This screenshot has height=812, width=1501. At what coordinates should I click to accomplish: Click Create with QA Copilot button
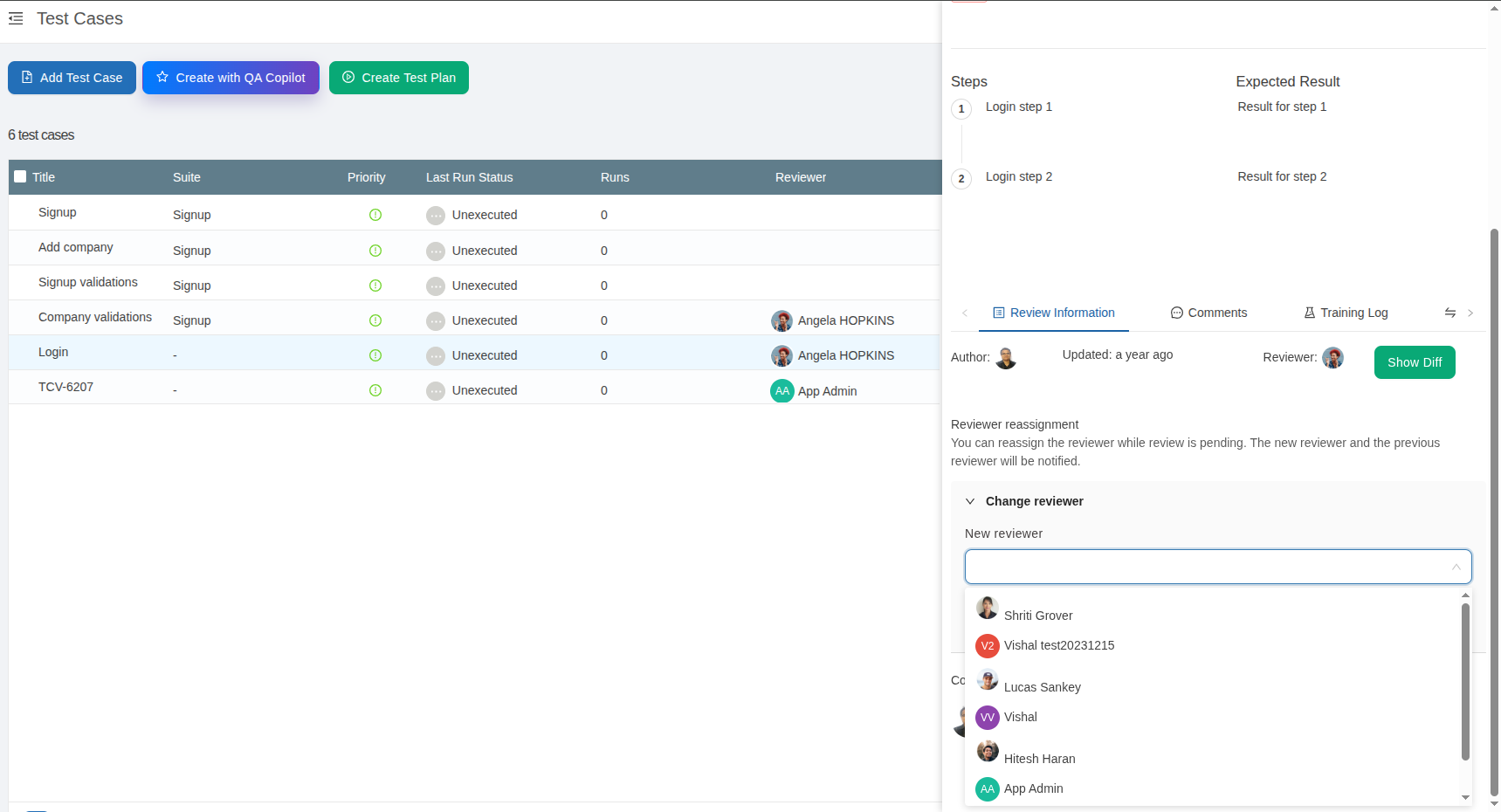[x=231, y=78]
